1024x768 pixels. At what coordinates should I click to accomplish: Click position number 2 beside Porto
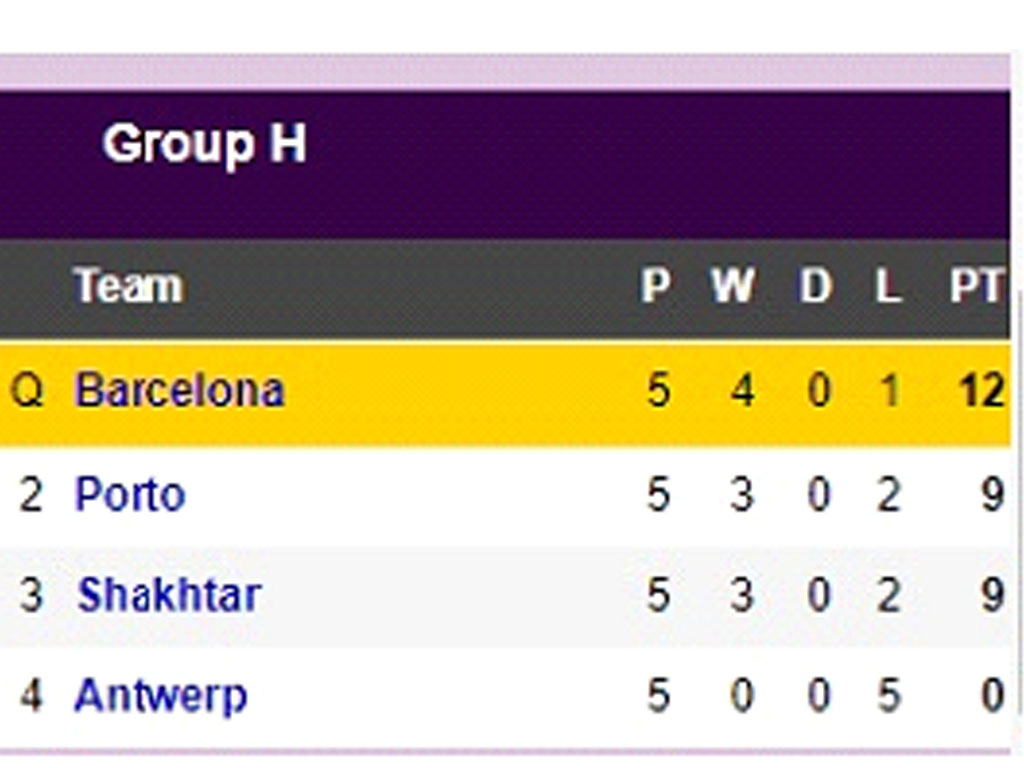coord(31,495)
